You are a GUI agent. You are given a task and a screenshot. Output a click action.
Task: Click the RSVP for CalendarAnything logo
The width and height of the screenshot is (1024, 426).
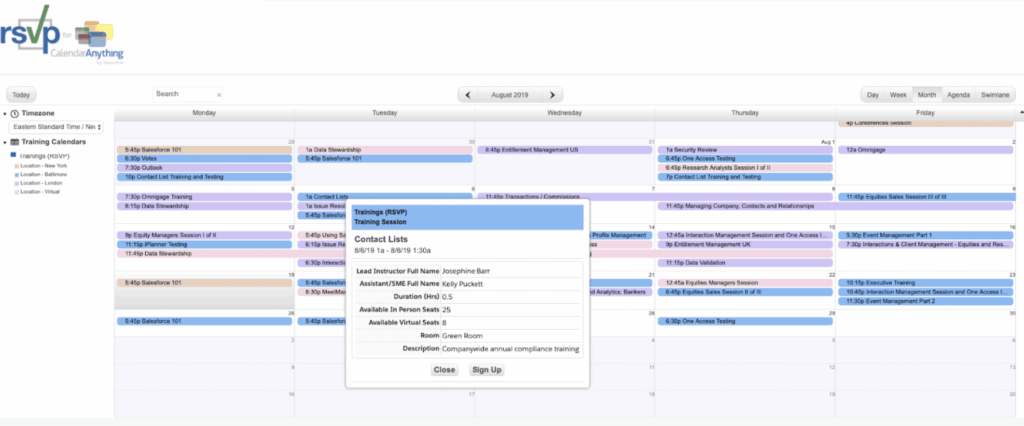tap(62, 34)
